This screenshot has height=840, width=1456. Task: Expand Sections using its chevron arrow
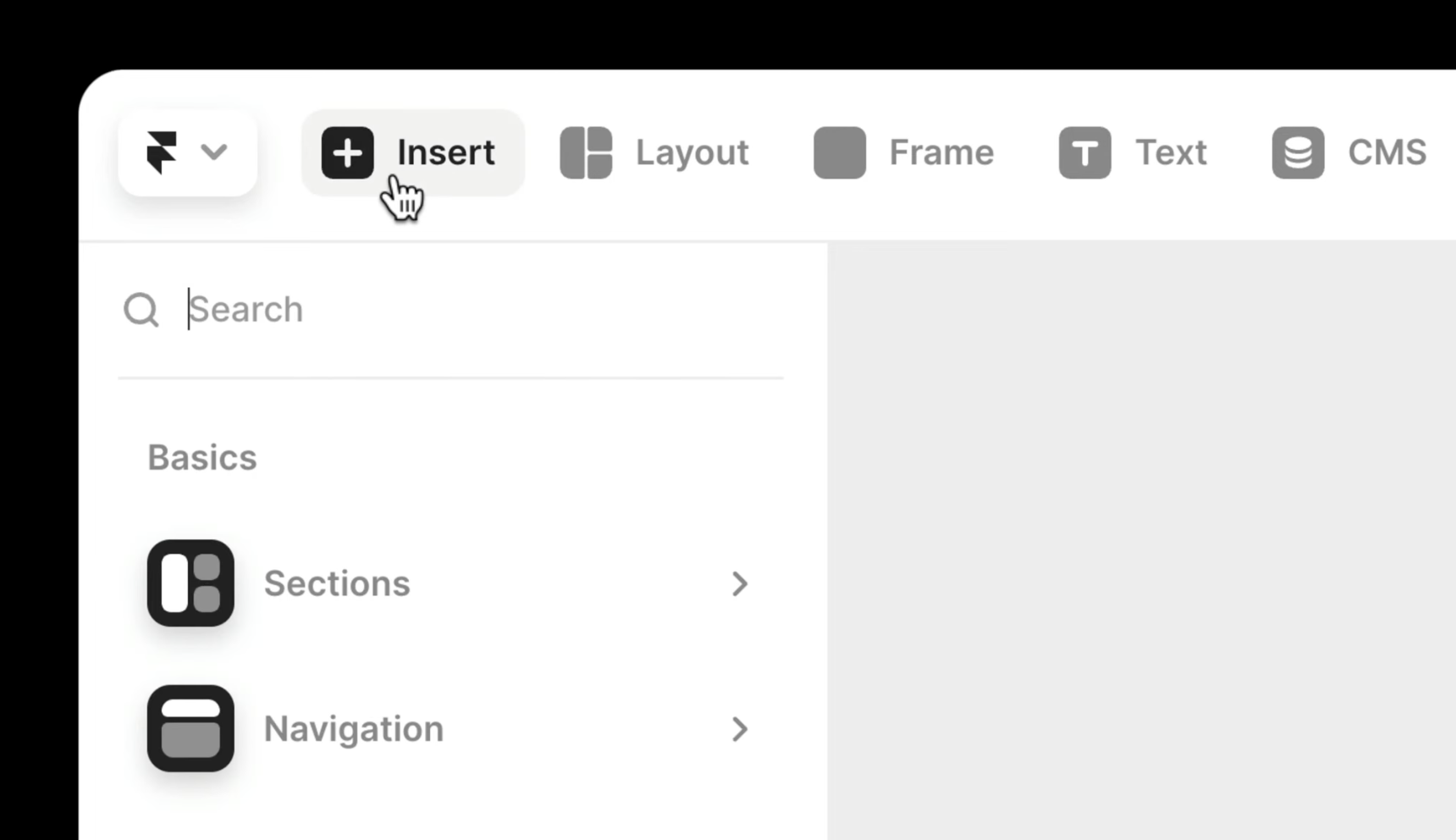pyautogui.click(x=739, y=583)
